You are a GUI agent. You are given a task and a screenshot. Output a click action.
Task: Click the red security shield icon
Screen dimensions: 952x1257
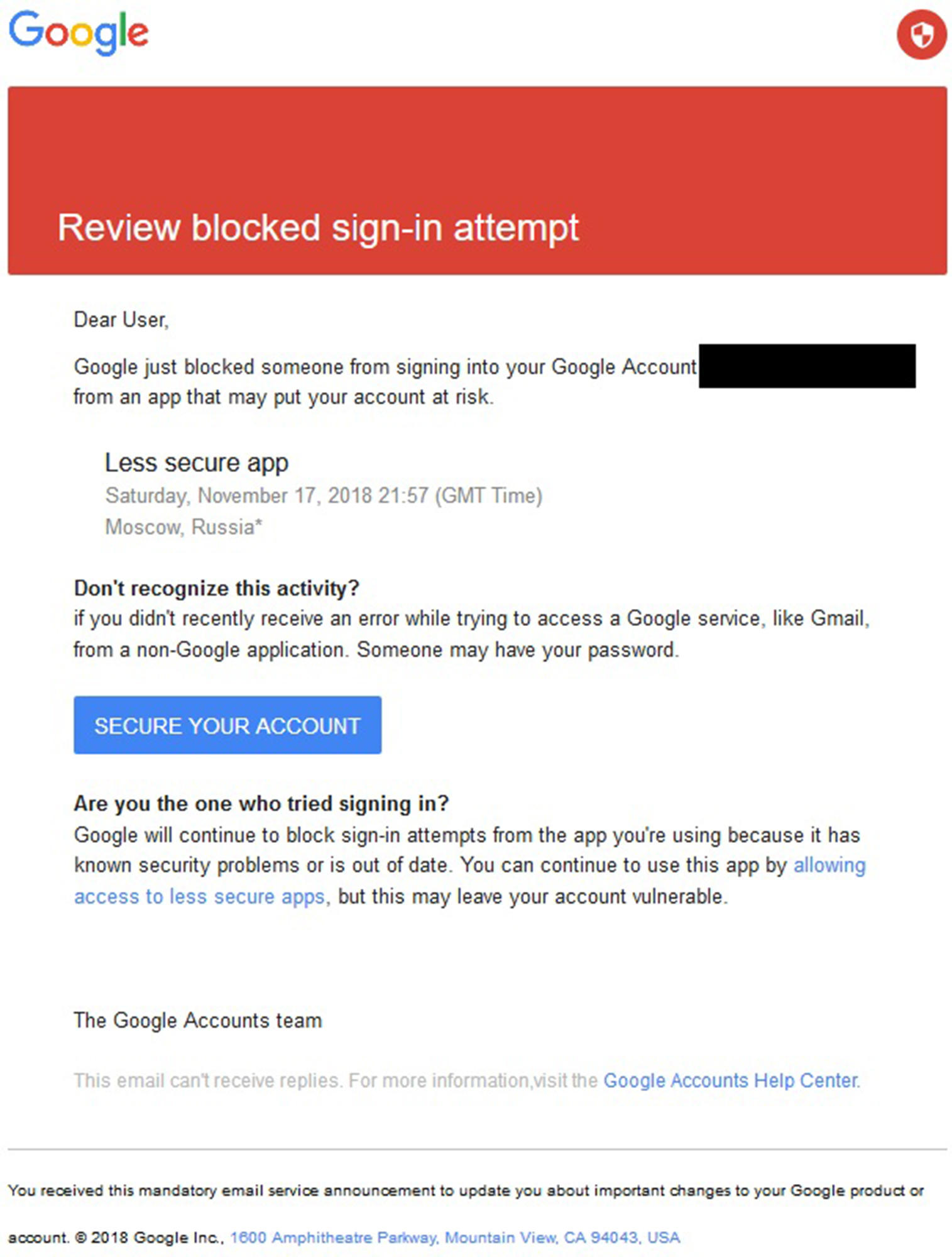click(921, 35)
